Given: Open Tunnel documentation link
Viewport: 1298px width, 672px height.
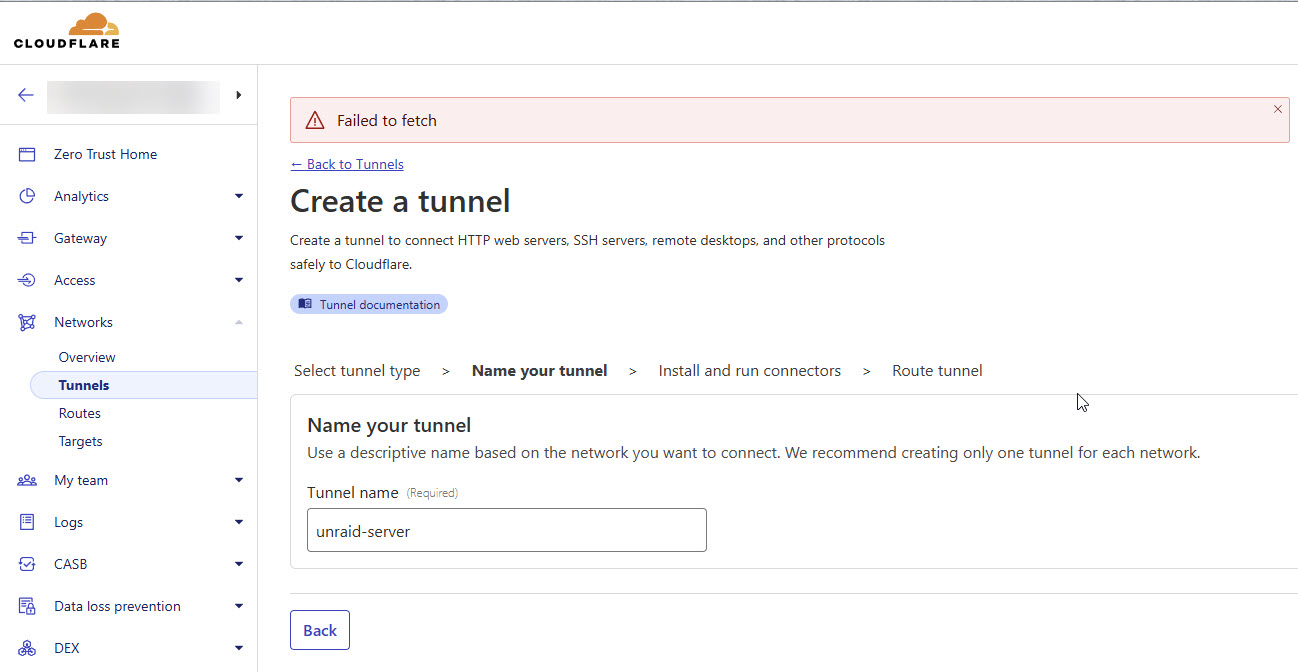Looking at the screenshot, I should [369, 304].
